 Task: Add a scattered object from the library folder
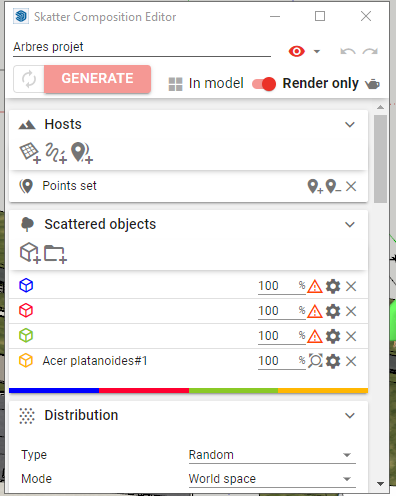[55, 254]
